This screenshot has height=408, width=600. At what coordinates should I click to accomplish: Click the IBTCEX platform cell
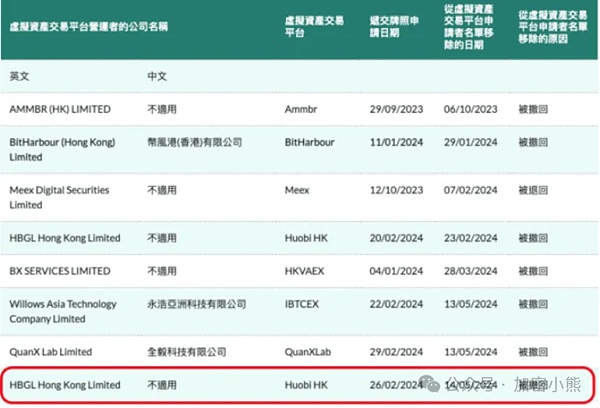pos(302,304)
